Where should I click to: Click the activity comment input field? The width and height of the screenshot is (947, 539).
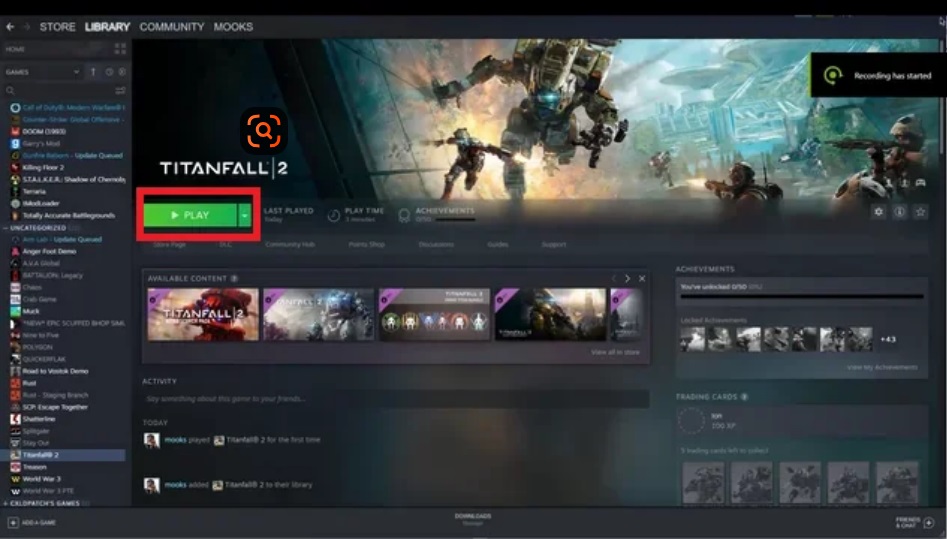coord(395,399)
